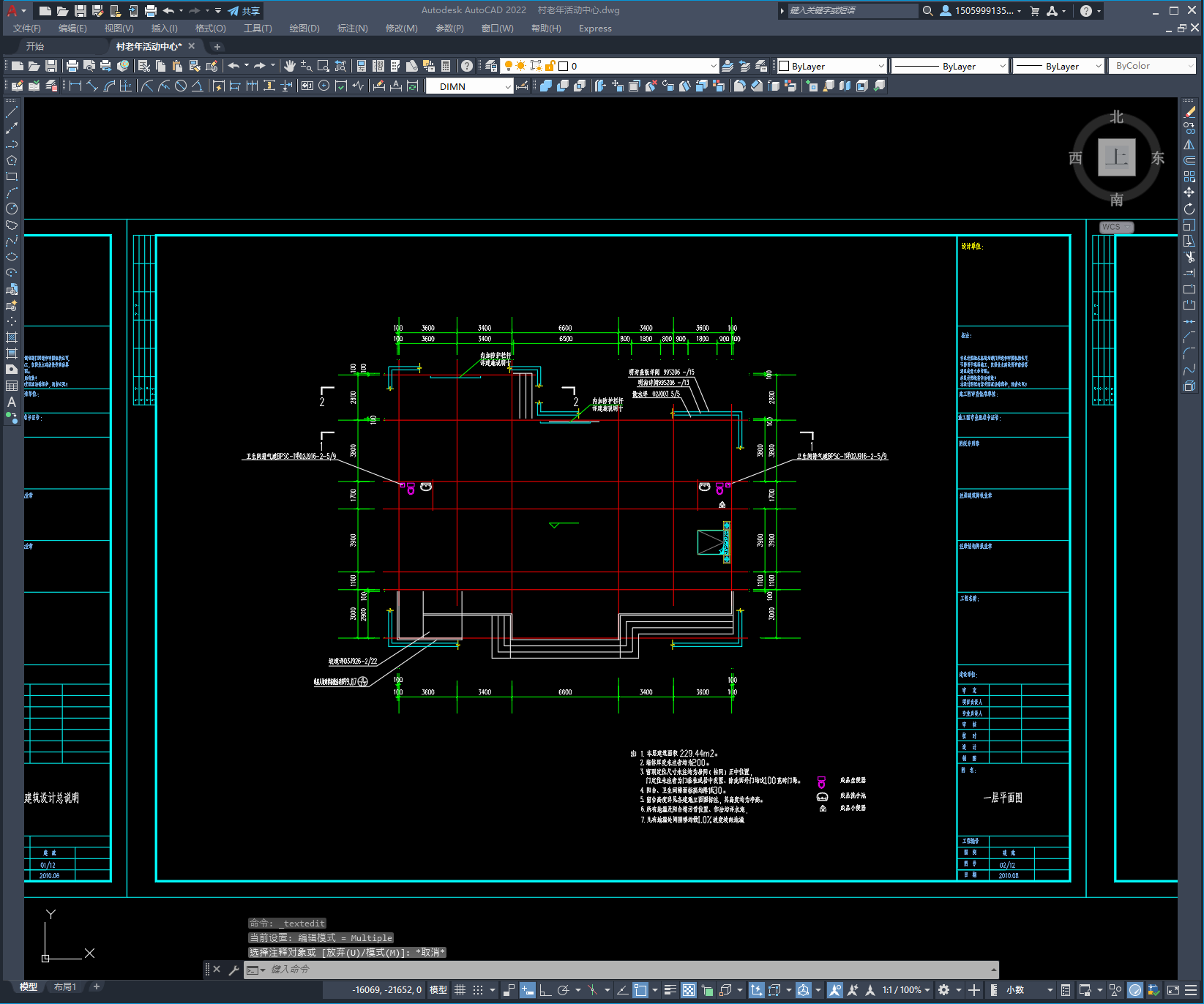The height and width of the screenshot is (1004, 1204).
Task: Click the ByLayer color swatch box
Action: 784,66
